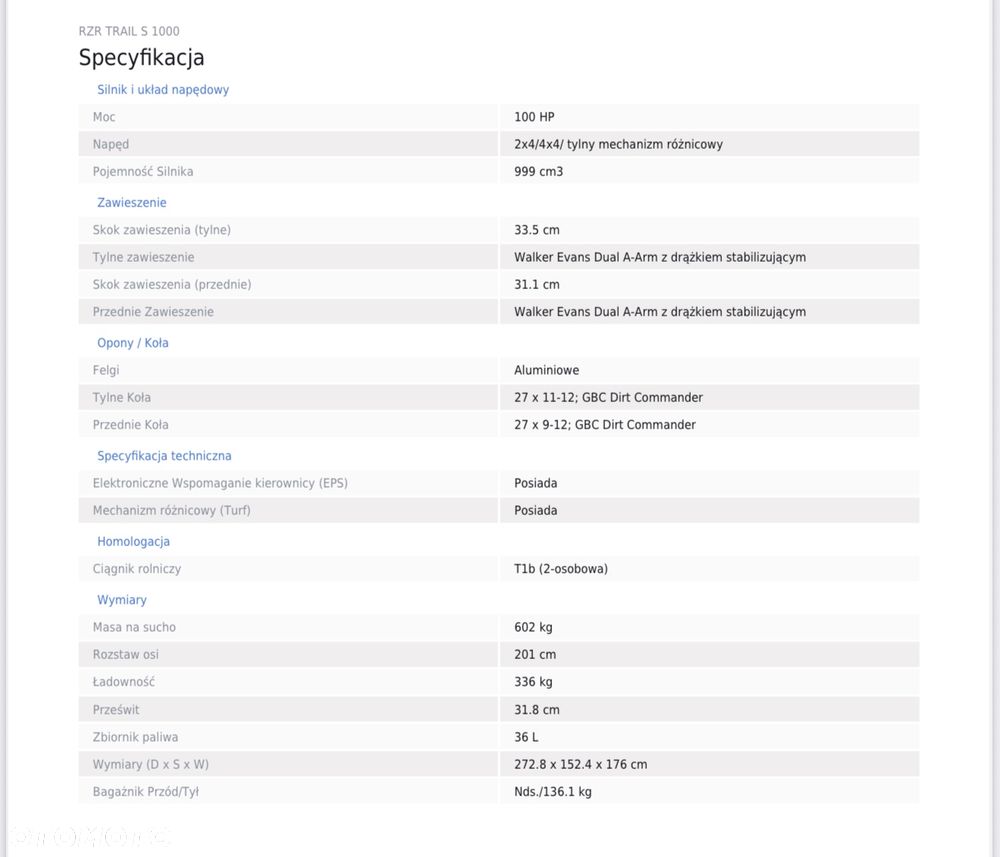1000x857 pixels.
Task: Click the Napęd row label
Action: (111, 144)
